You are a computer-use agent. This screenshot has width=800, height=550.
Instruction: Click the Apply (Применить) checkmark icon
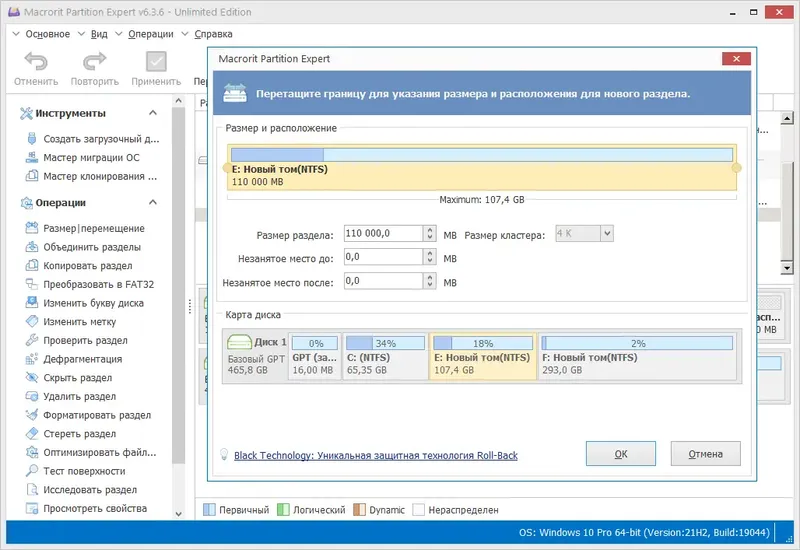point(156,61)
